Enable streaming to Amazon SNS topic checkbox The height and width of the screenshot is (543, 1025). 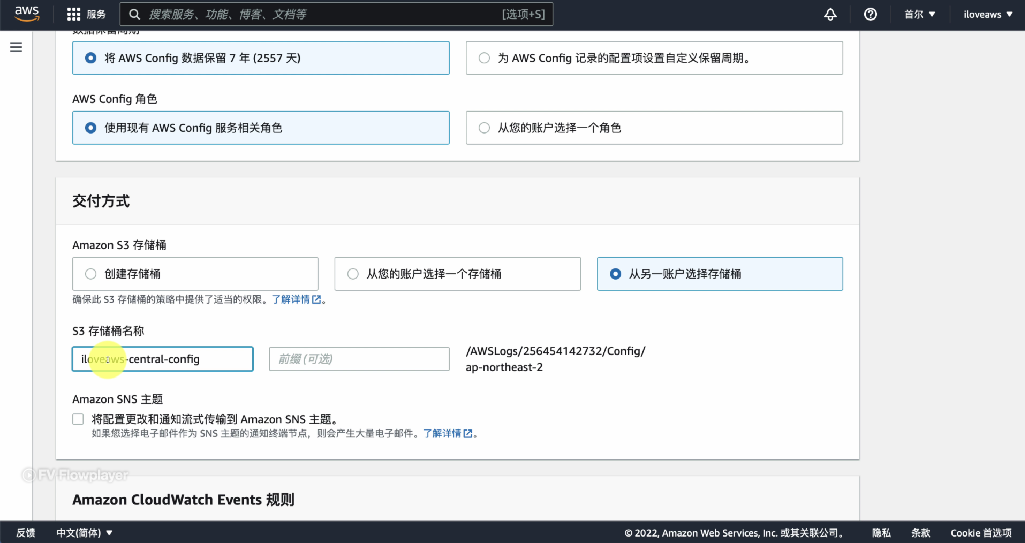click(x=78, y=419)
